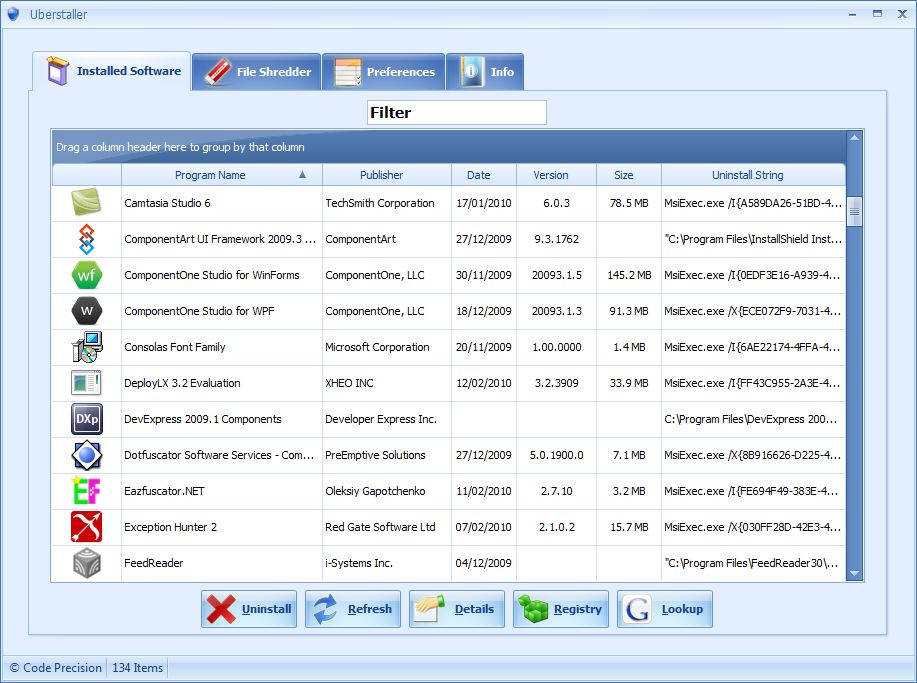This screenshot has height=683, width=917.
Task: Click the Eazfuscator.NET EF icon
Action: (x=87, y=491)
